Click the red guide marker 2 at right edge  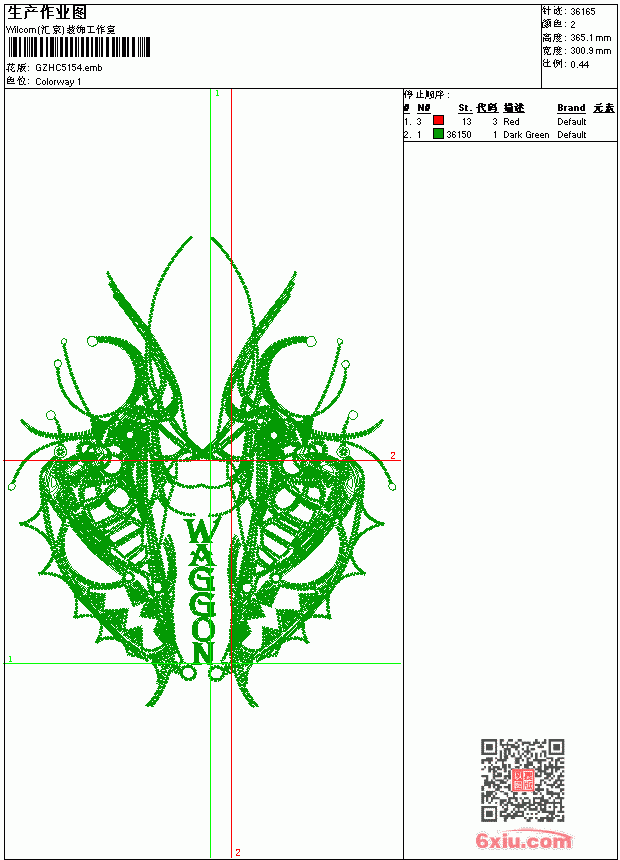pos(393,455)
